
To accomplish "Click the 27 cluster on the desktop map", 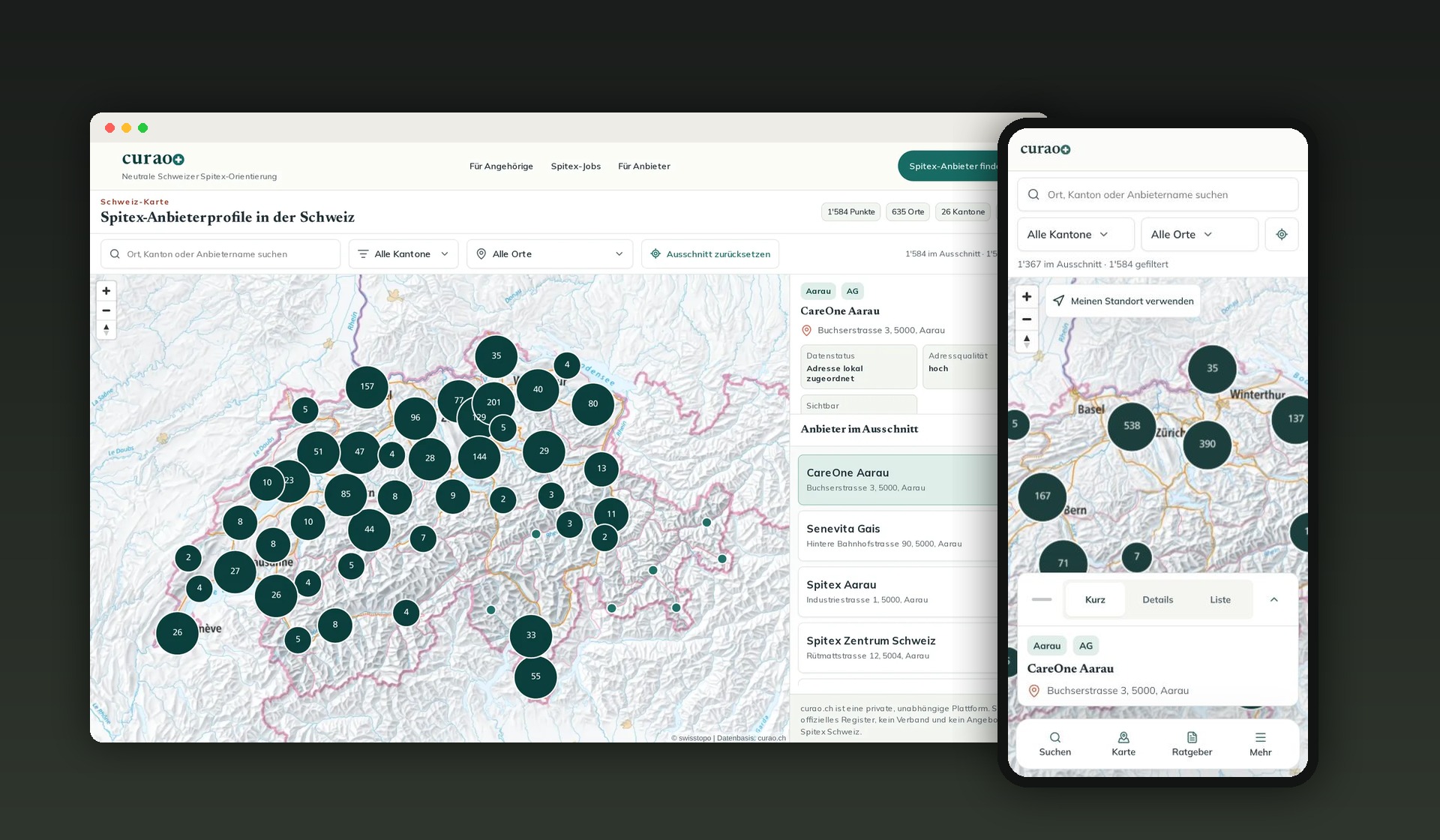I will click(235, 571).
